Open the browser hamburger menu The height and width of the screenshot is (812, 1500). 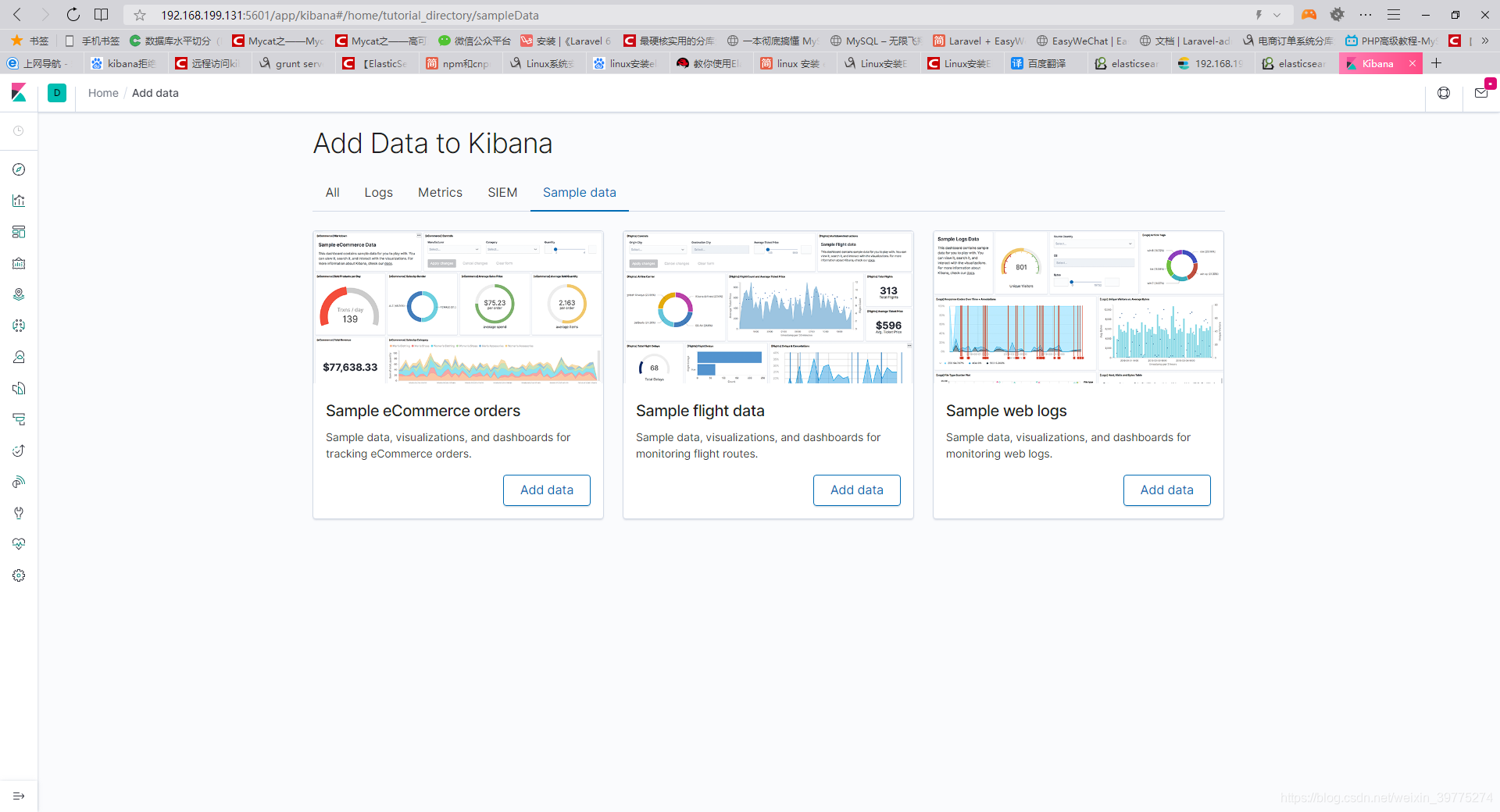click(1394, 15)
